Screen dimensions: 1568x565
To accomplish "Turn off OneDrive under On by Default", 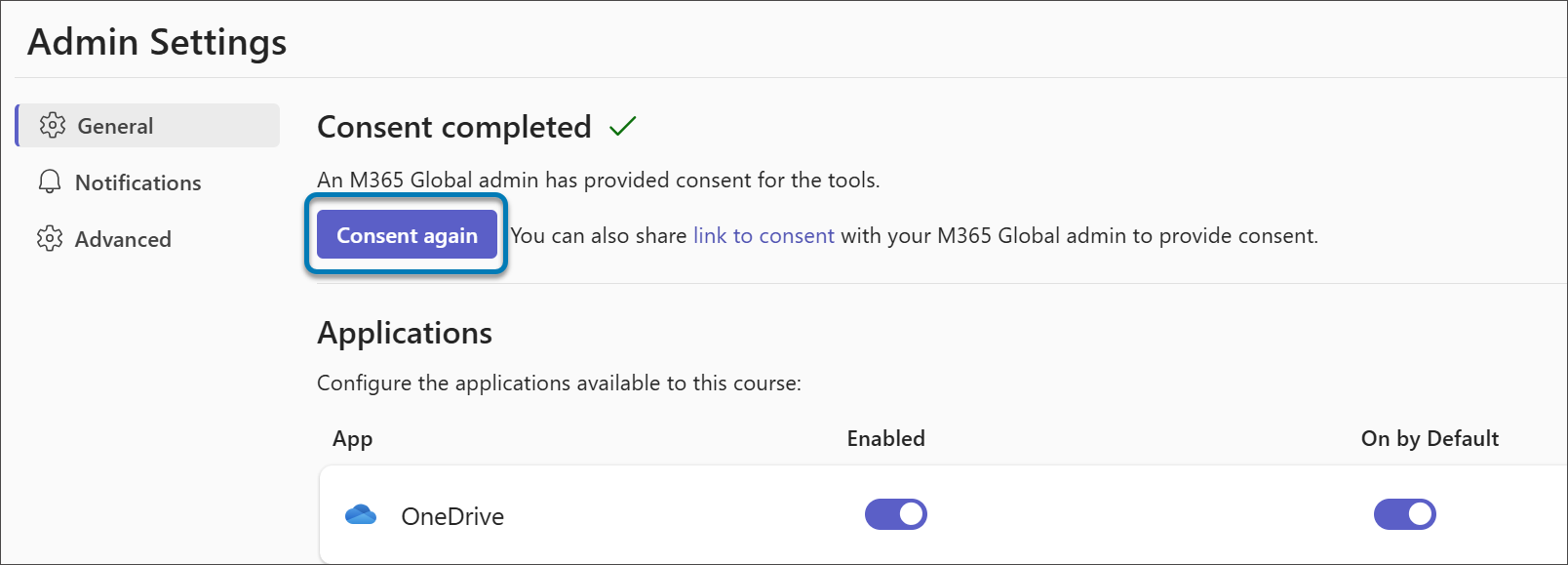I will pyautogui.click(x=1404, y=514).
